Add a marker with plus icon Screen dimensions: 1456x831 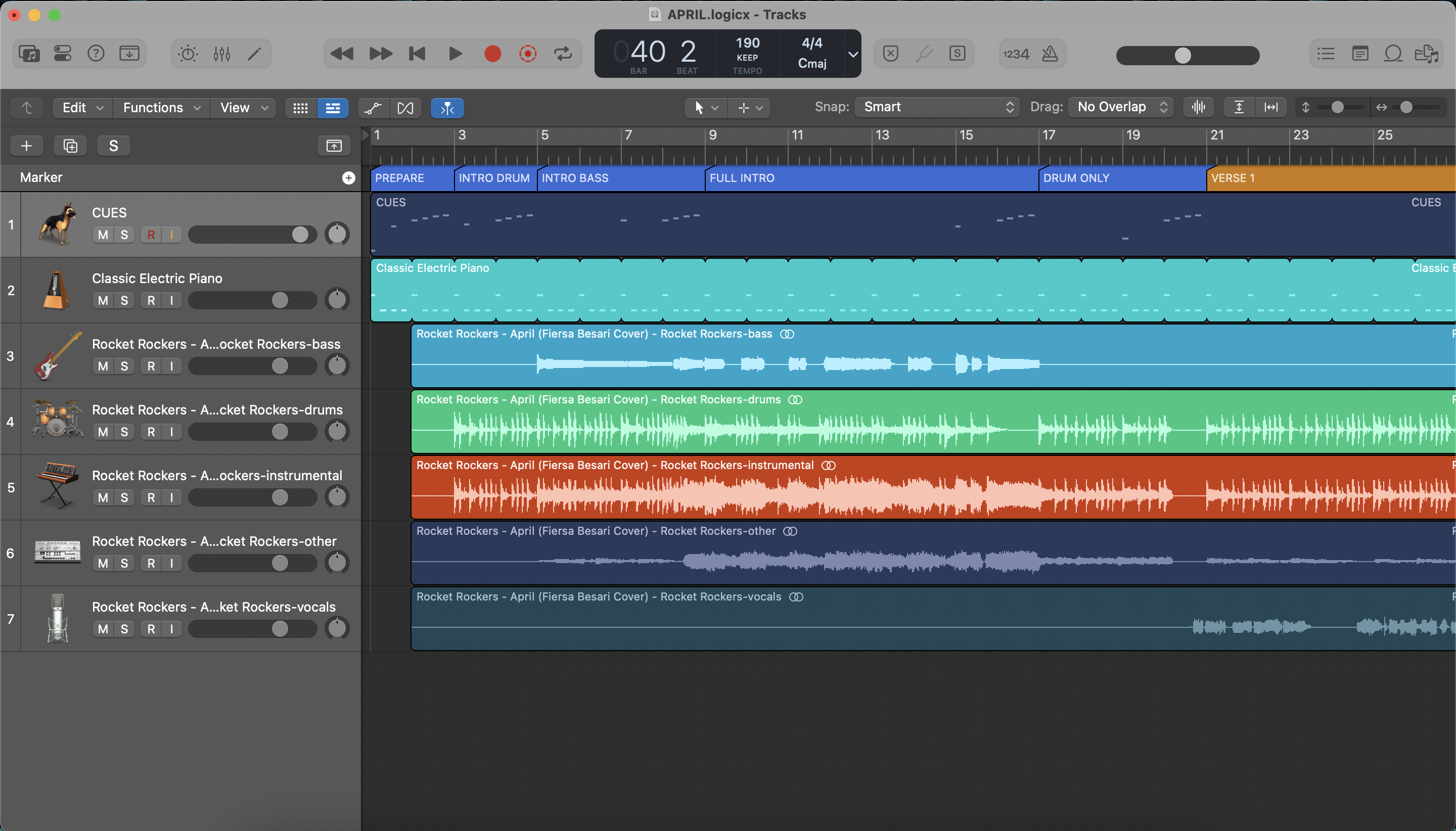point(348,178)
